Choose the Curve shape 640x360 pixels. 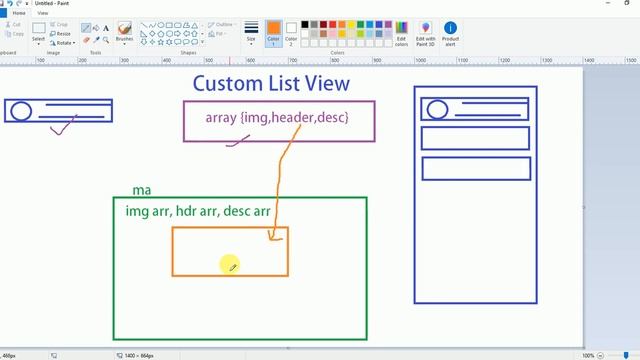click(152, 25)
